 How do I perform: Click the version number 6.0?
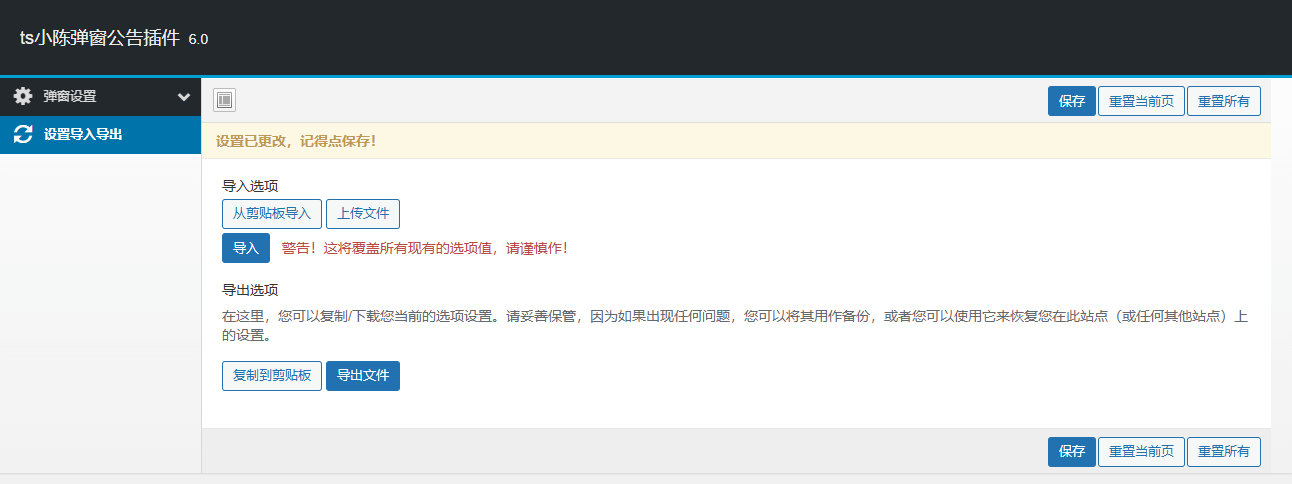198,40
